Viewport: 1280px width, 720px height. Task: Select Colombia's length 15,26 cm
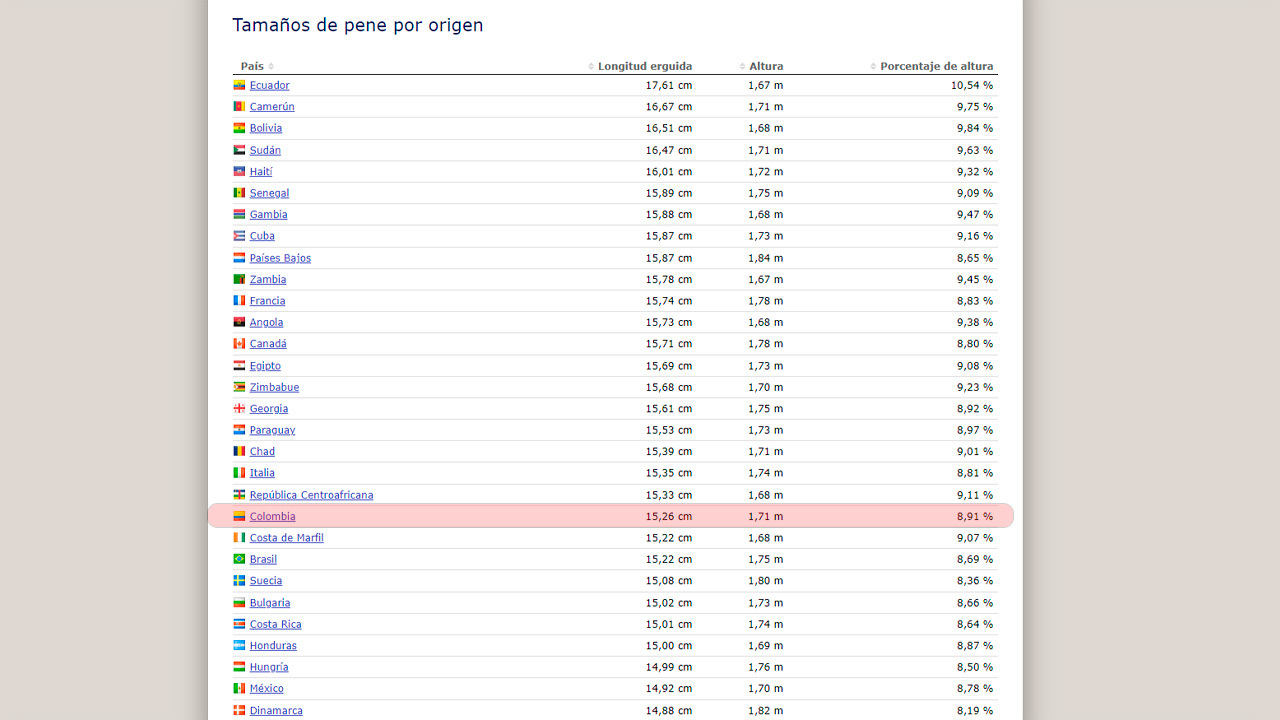pyautogui.click(x=669, y=517)
